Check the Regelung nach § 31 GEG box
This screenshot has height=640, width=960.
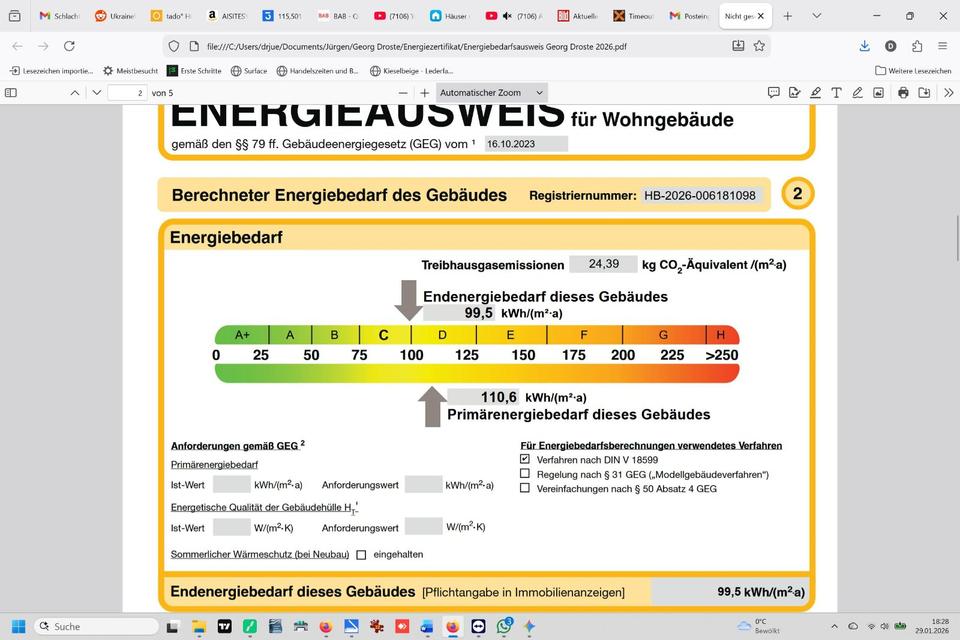[x=525, y=474]
